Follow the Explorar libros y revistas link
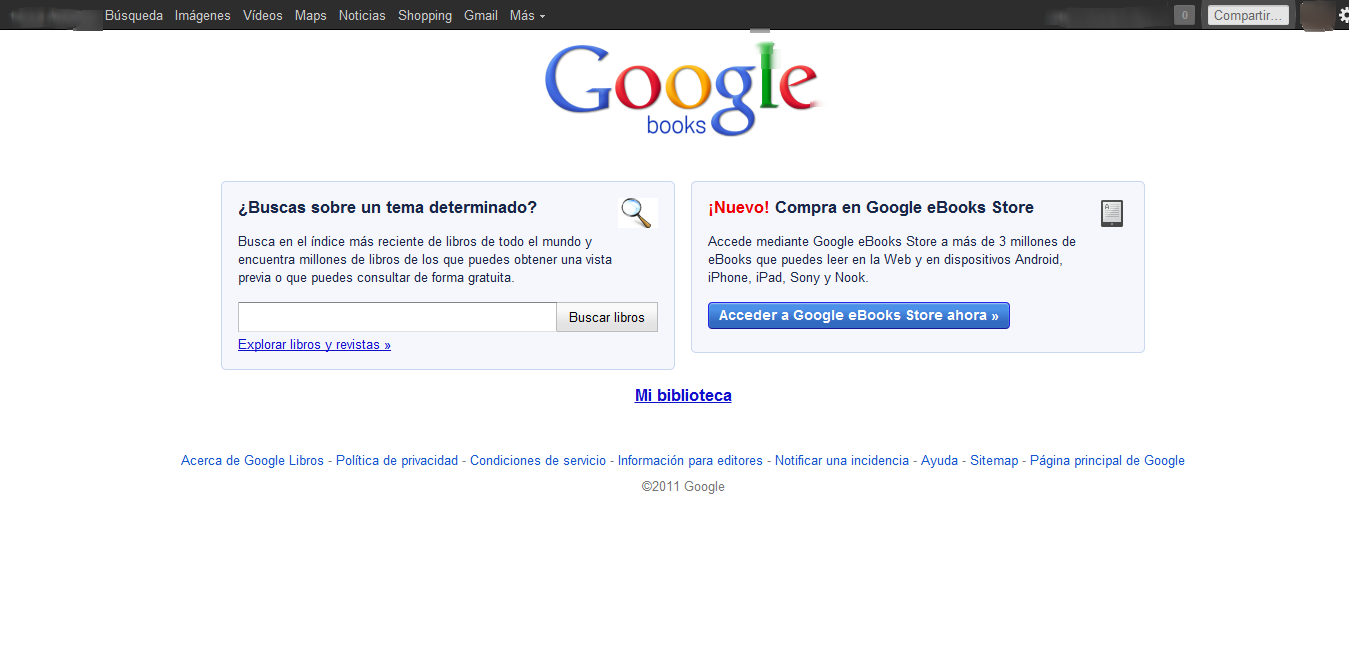1349x650 pixels. pos(314,344)
